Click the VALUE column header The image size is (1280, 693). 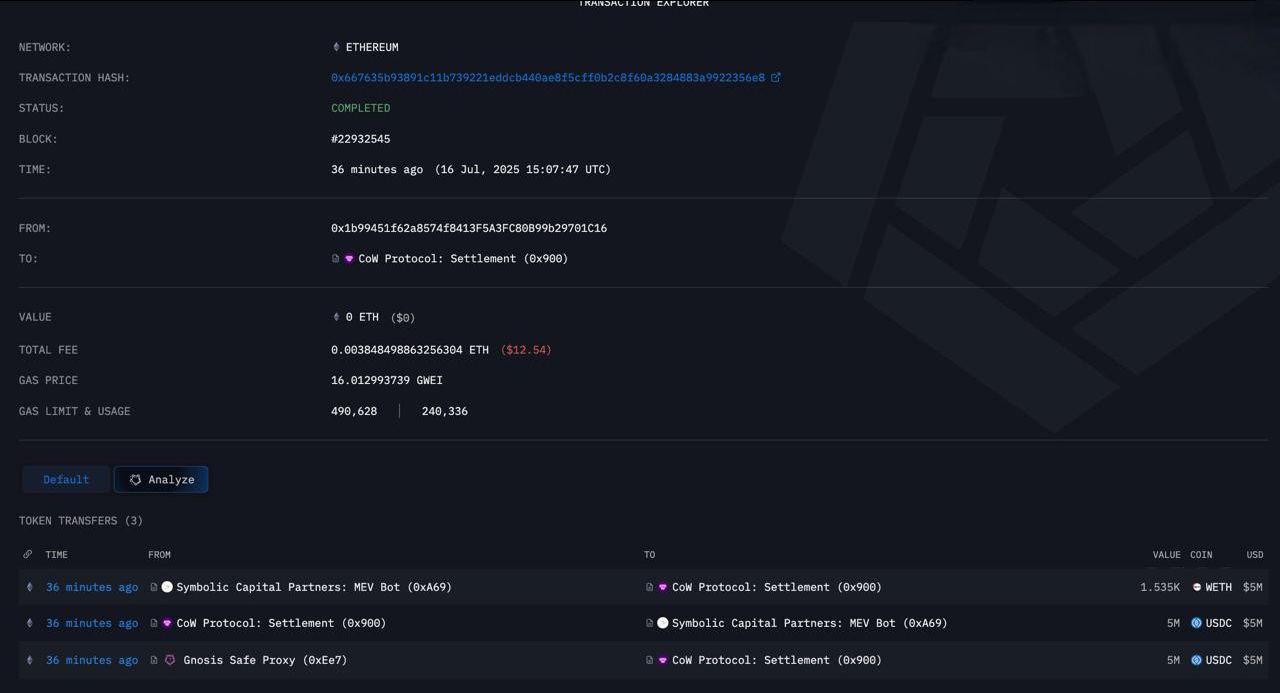1167,555
